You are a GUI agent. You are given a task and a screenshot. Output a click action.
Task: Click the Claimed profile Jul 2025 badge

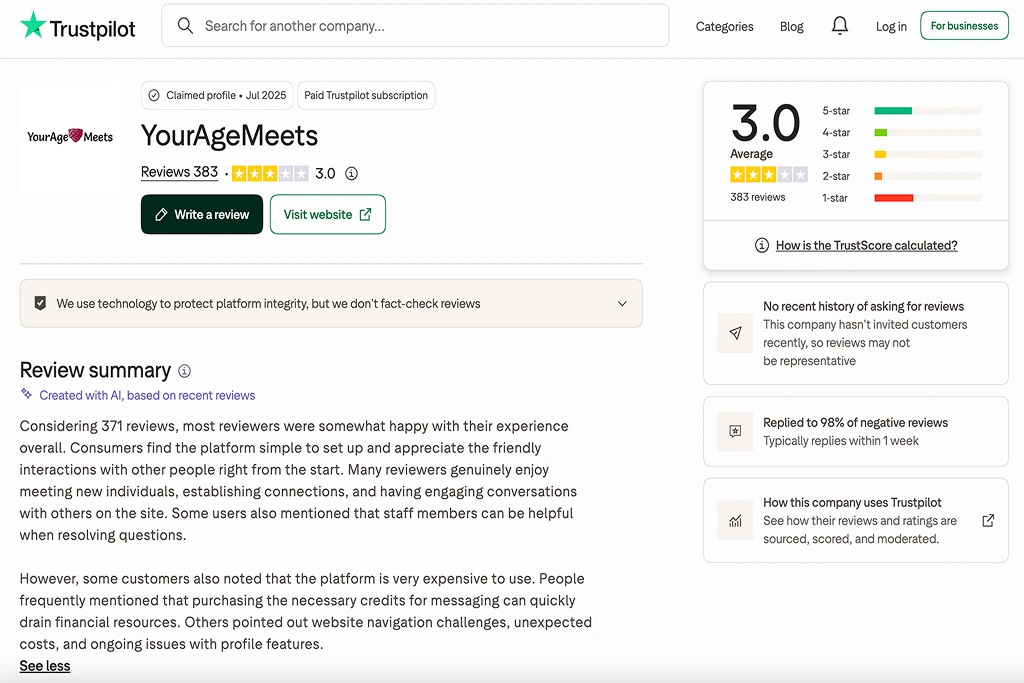217,95
